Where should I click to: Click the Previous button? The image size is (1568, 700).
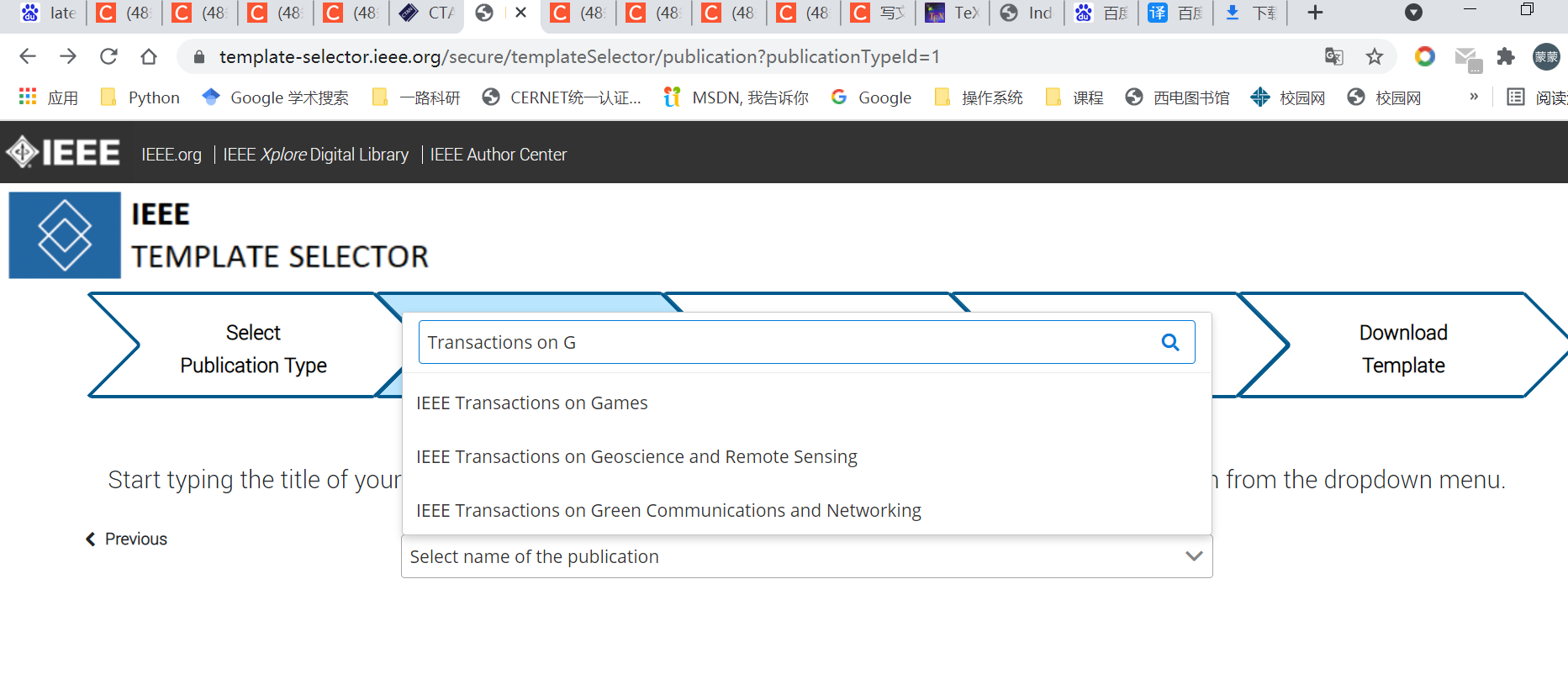126,539
